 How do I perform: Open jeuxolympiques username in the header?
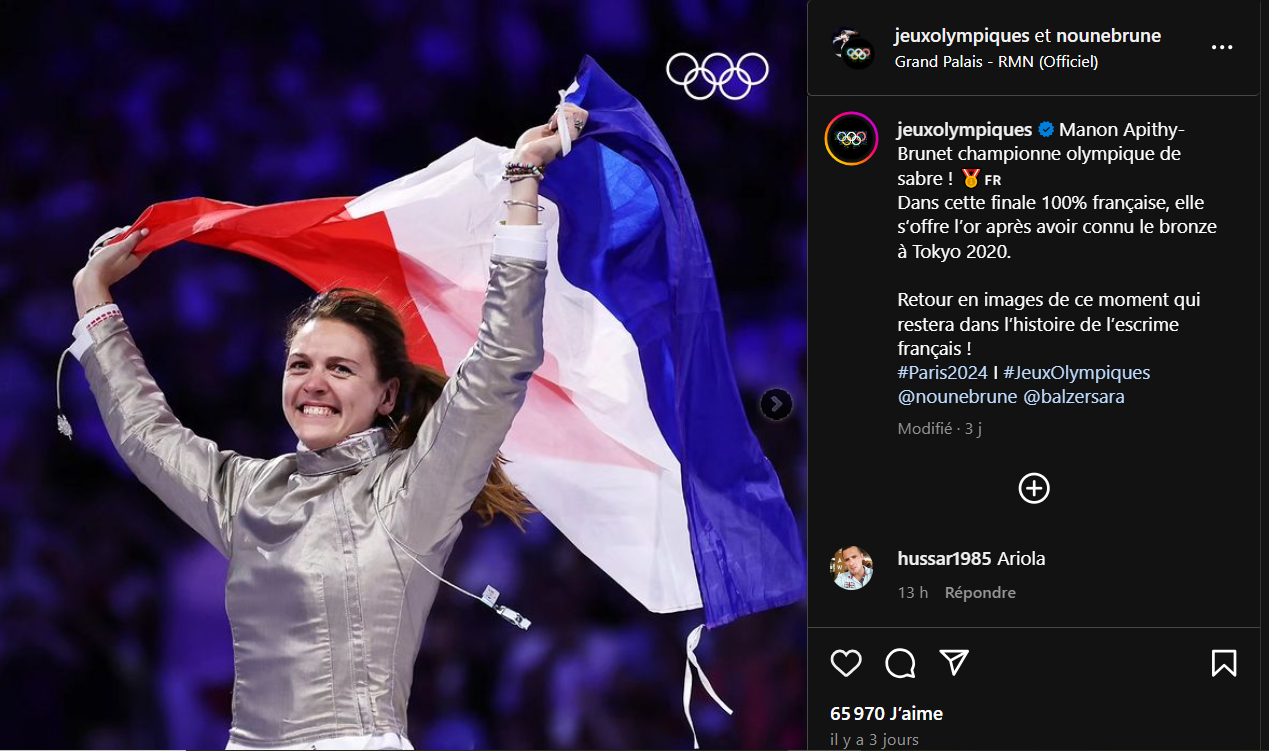click(x=962, y=36)
